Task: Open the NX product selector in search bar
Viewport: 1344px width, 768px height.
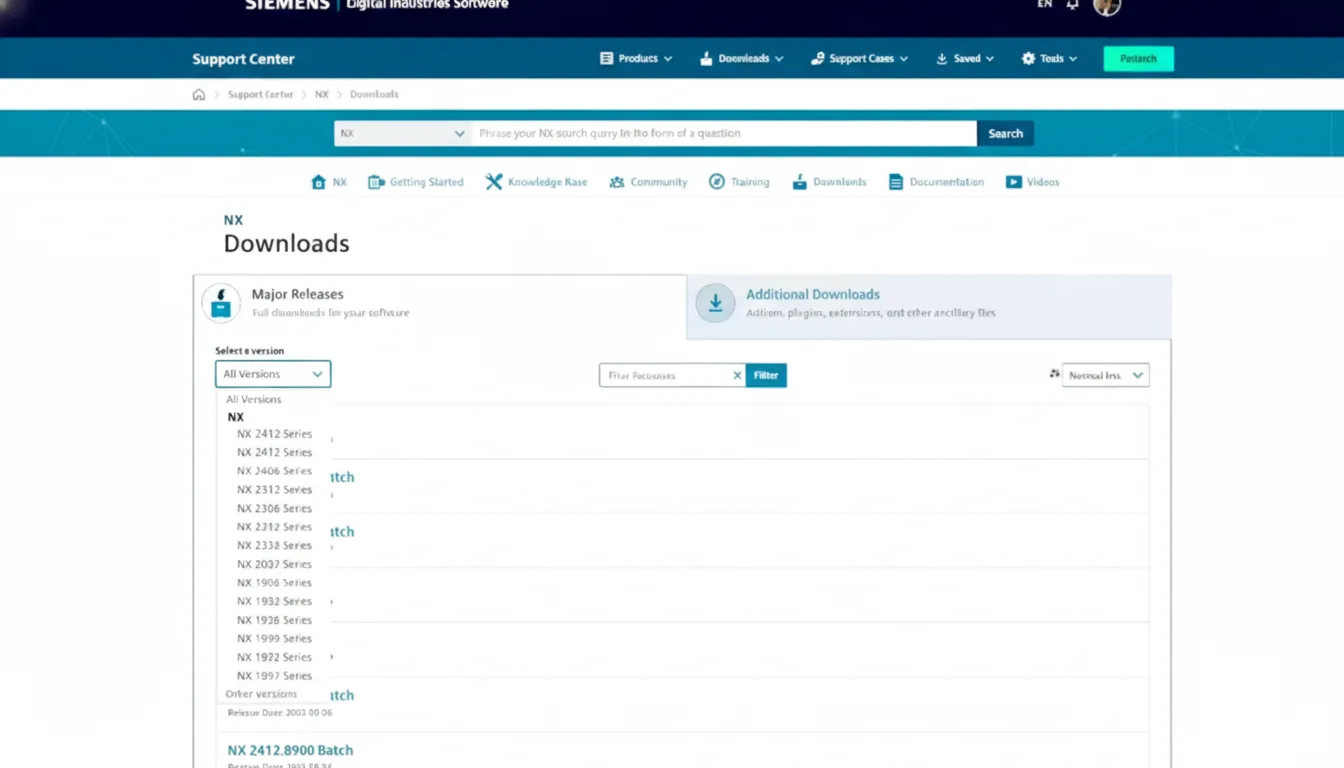Action: coord(403,134)
